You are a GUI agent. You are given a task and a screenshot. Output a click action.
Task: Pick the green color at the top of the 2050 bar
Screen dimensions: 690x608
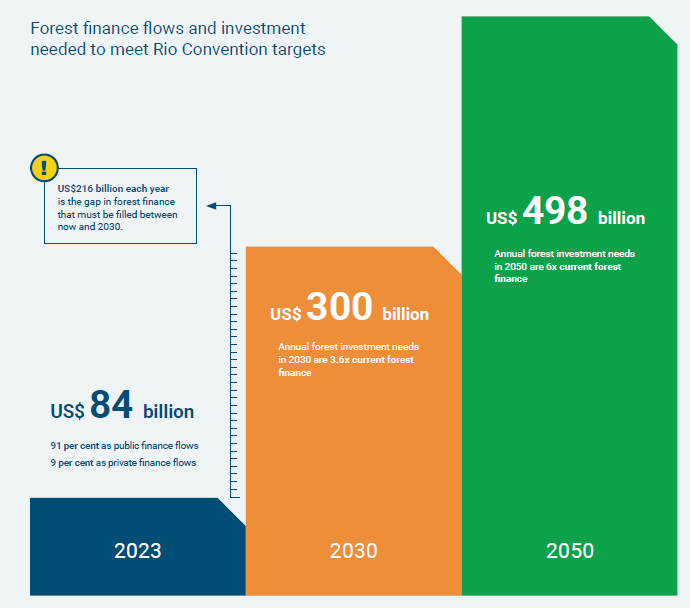560,60
